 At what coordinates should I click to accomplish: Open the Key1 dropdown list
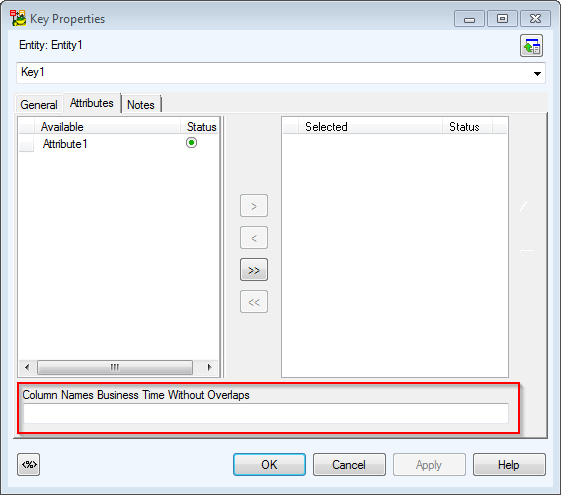tap(537, 74)
